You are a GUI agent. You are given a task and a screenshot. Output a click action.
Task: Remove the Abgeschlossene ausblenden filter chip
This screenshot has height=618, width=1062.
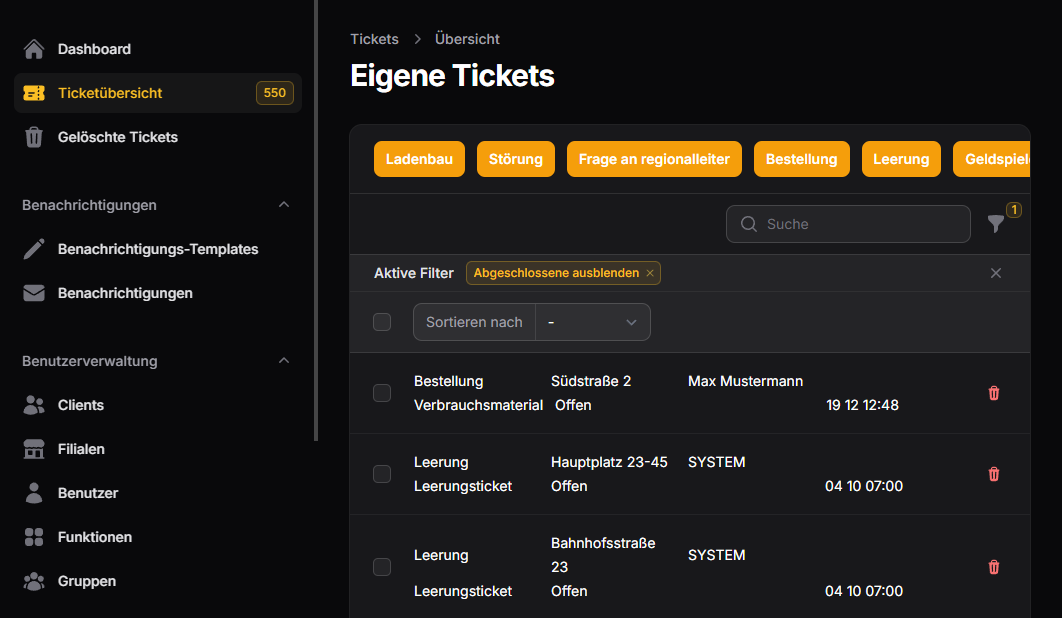(650, 273)
